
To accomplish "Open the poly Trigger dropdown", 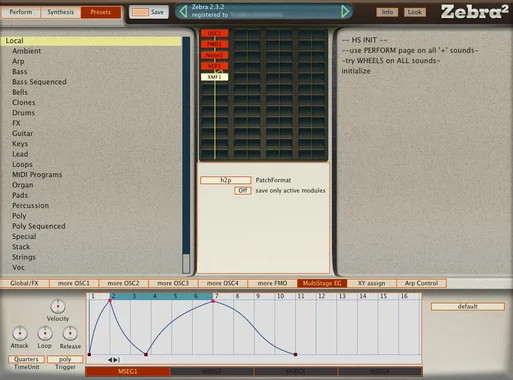I will point(65,359).
